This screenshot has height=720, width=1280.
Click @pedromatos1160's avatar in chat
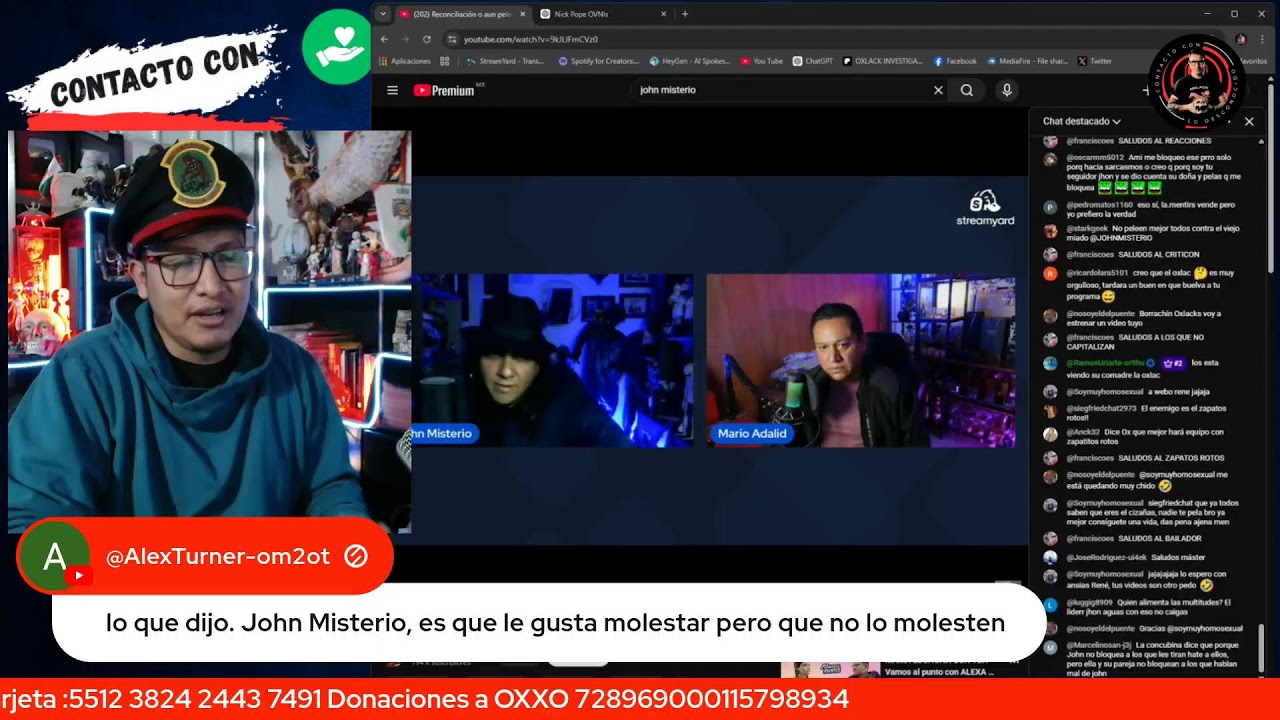pos(1050,207)
